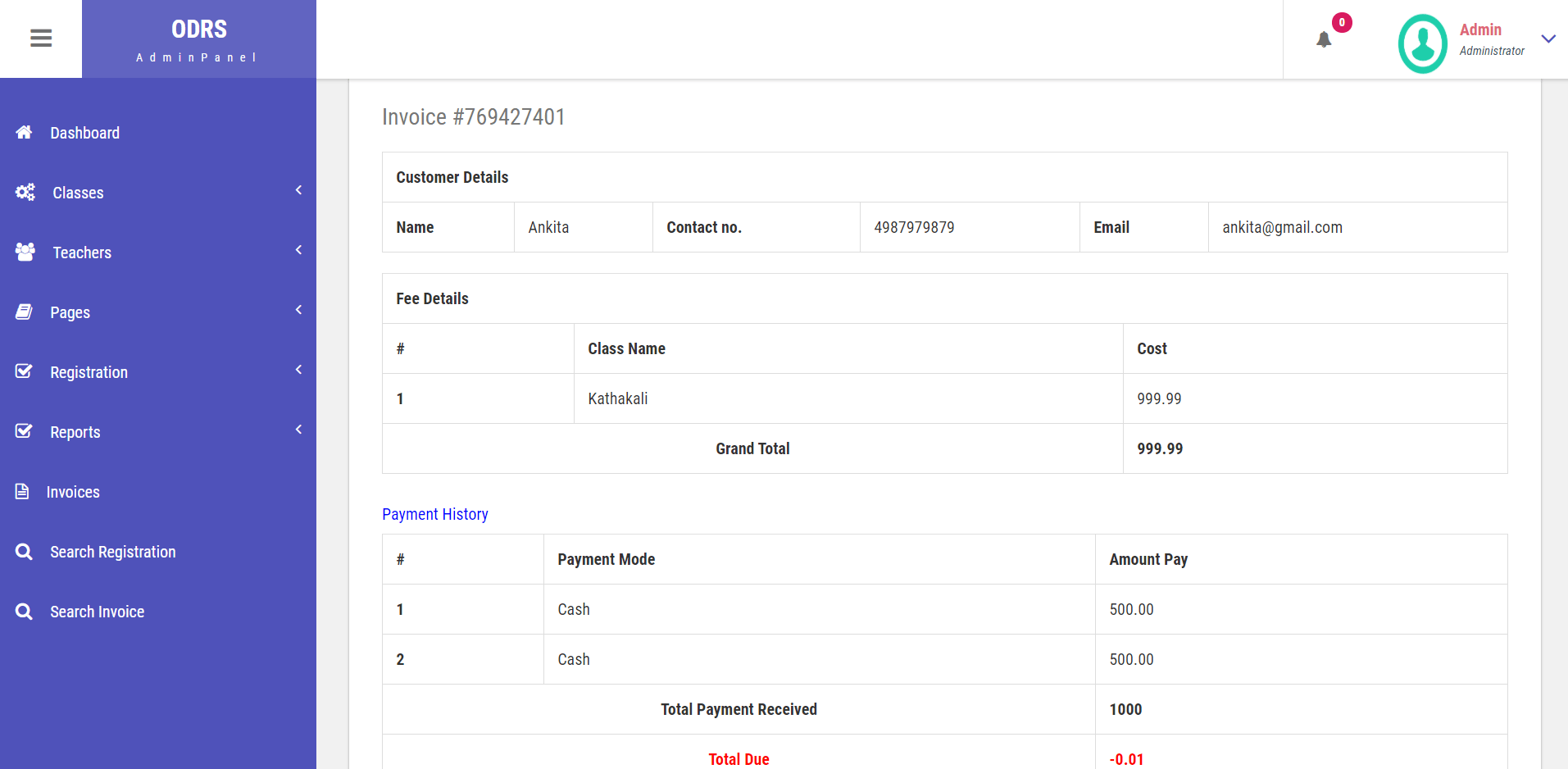
Task: Click the Admin profile avatar picture
Action: pyautogui.click(x=1422, y=43)
